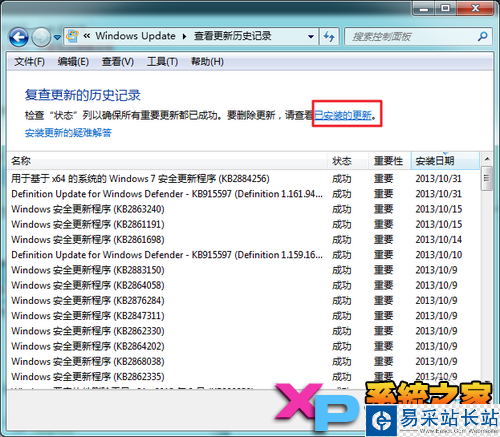Select the KB2868038 update row
This screenshot has height=437, width=500.
[244, 361]
